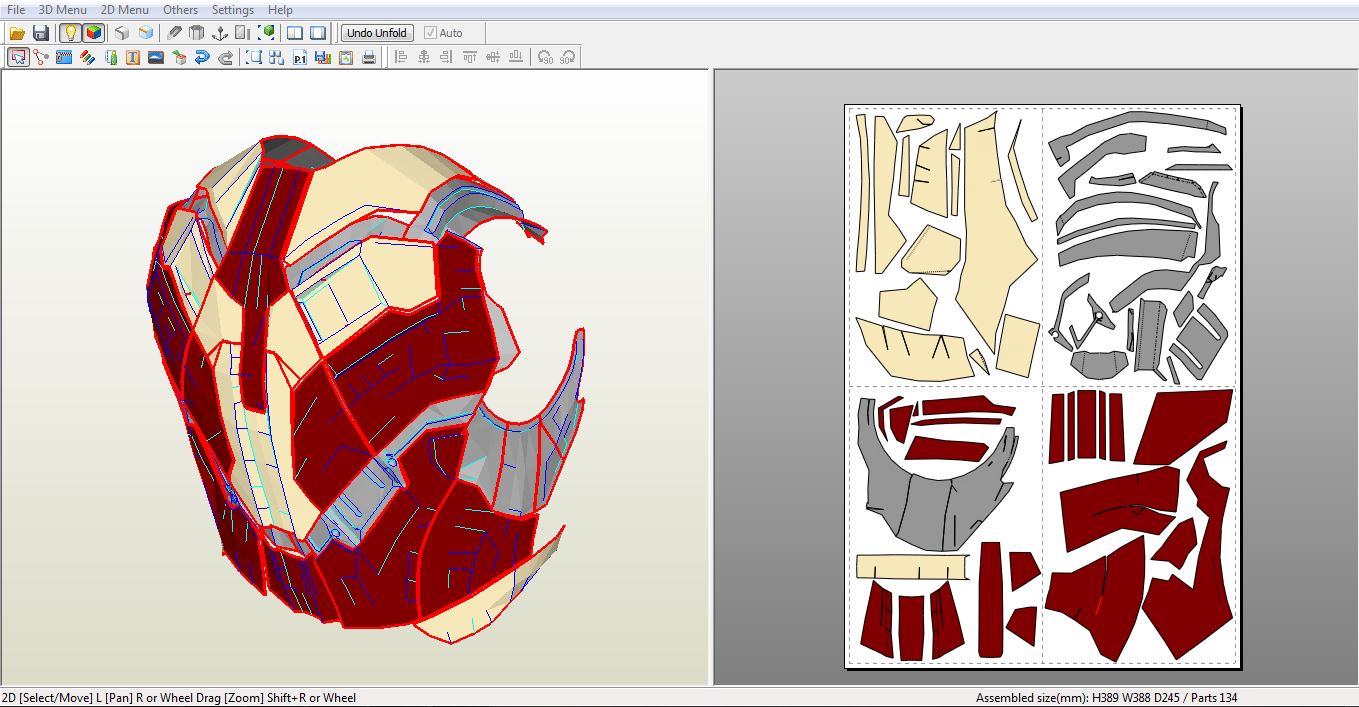Viewport: 1359px width, 707px height.
Task: Select the Edge Color pencils tool
Action: (87, 57)
